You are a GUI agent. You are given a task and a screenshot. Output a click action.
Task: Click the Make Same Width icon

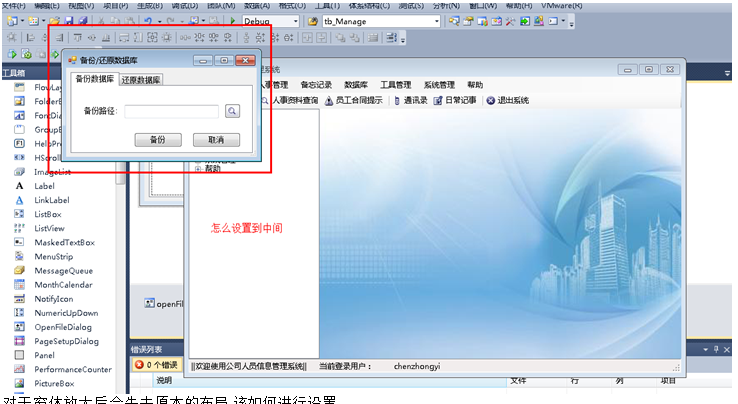point(124,38)
